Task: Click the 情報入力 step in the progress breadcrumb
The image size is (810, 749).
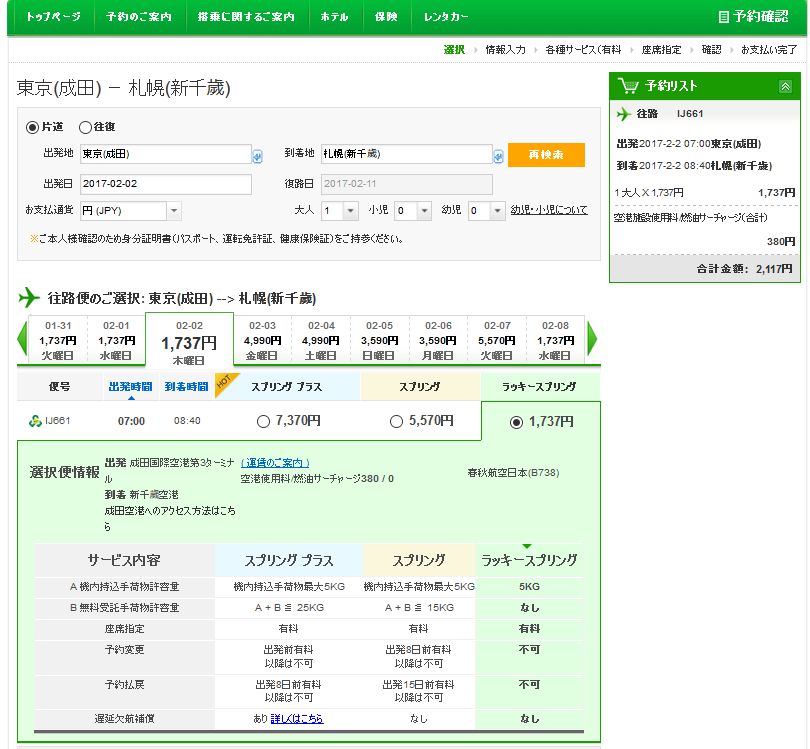Action: pos(505,50)
